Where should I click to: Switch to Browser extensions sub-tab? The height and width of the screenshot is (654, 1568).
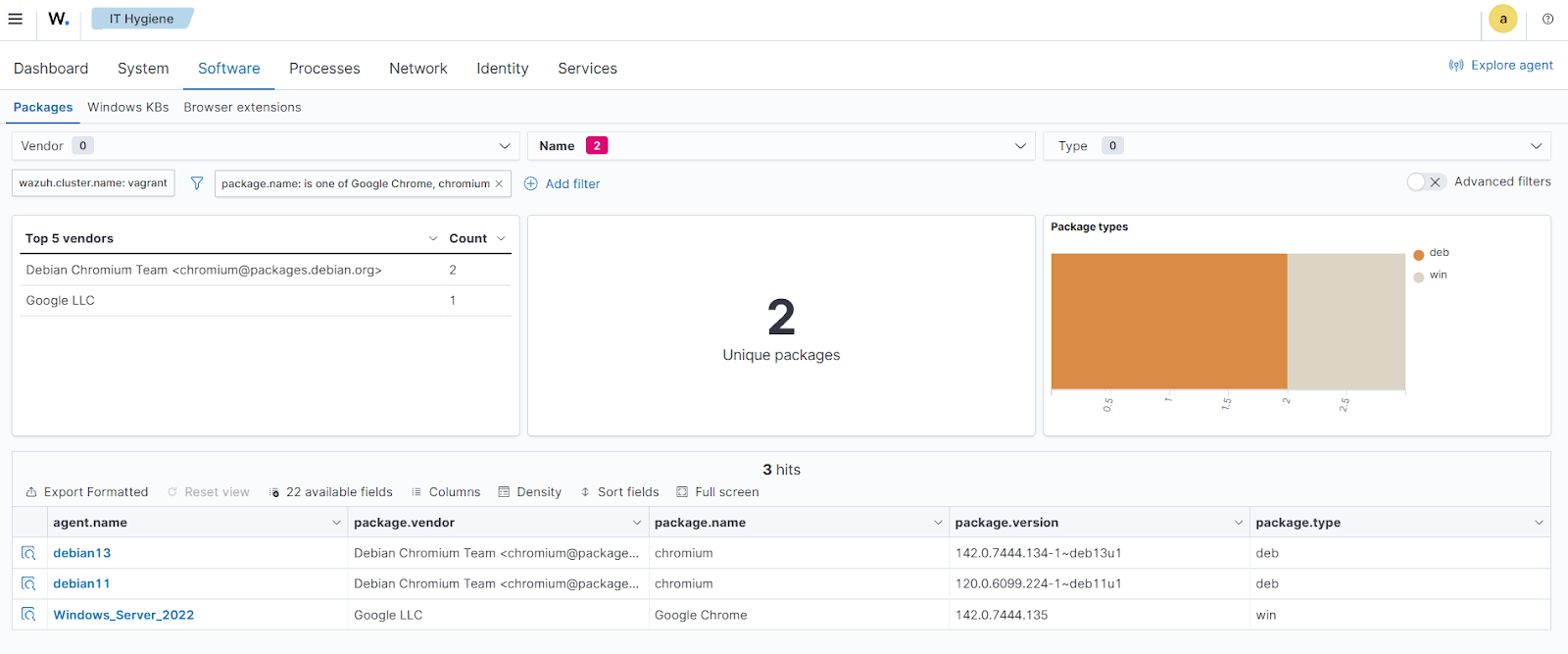(243, 108)
